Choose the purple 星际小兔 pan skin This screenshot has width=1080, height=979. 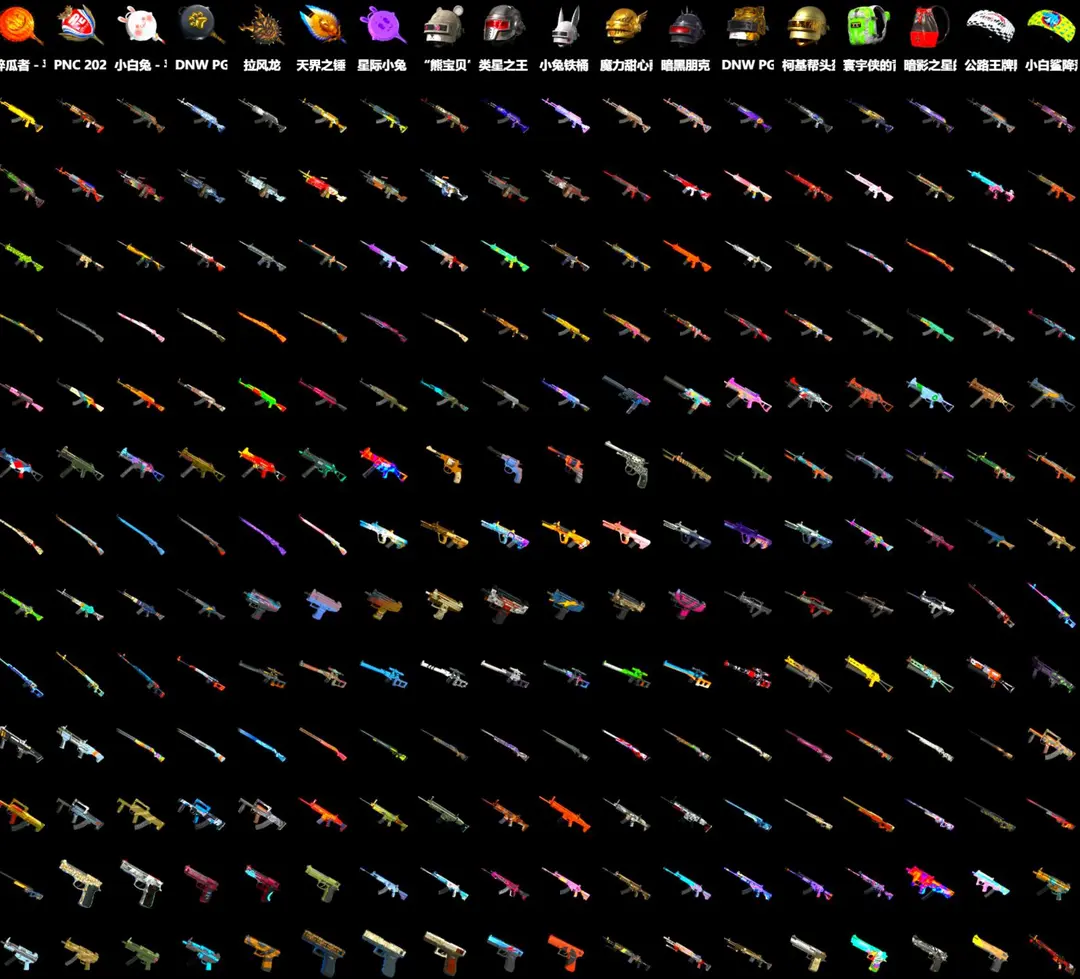[382, 25]
